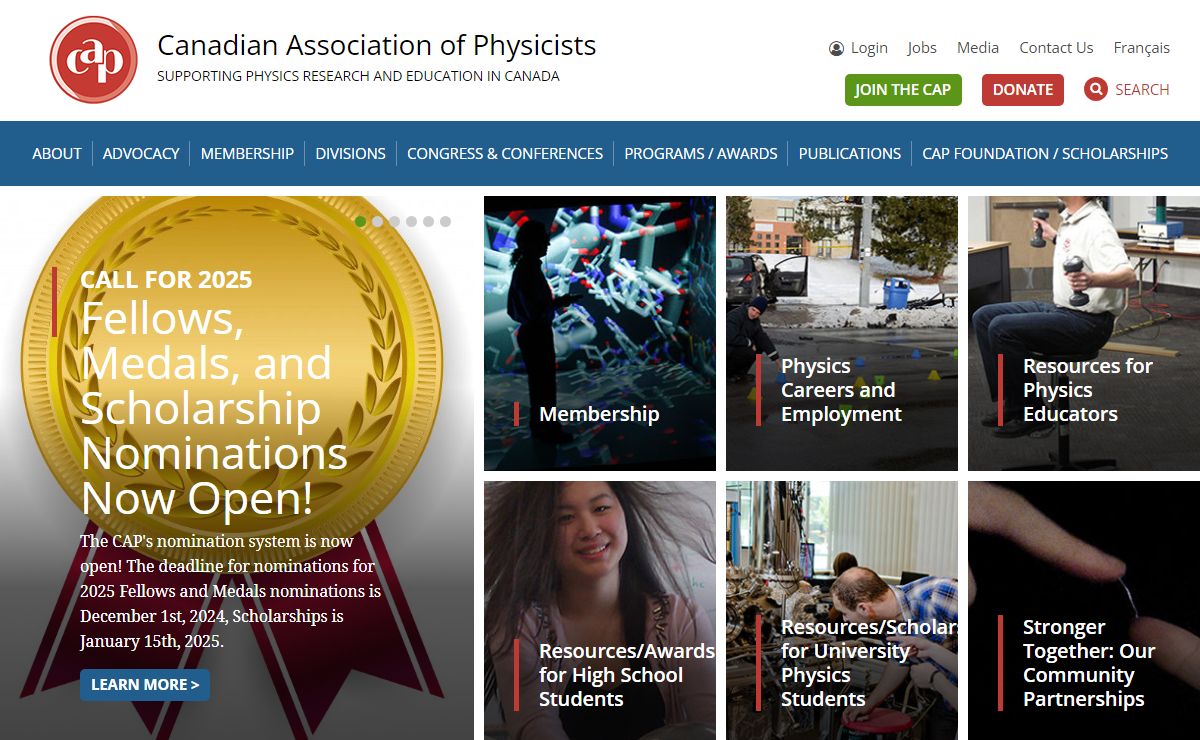
Task: Open the ABOUT menu
Action: click(x=57, y=153)
